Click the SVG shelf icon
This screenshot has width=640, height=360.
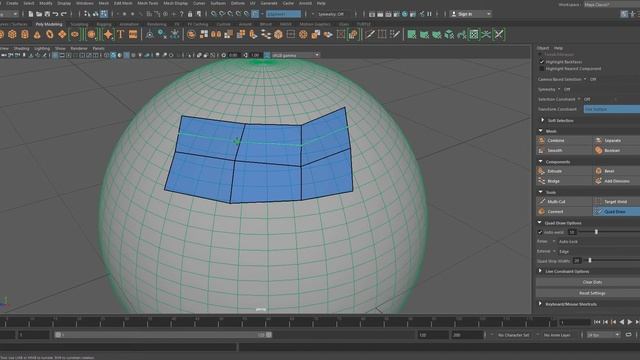[x=133, y=35]
